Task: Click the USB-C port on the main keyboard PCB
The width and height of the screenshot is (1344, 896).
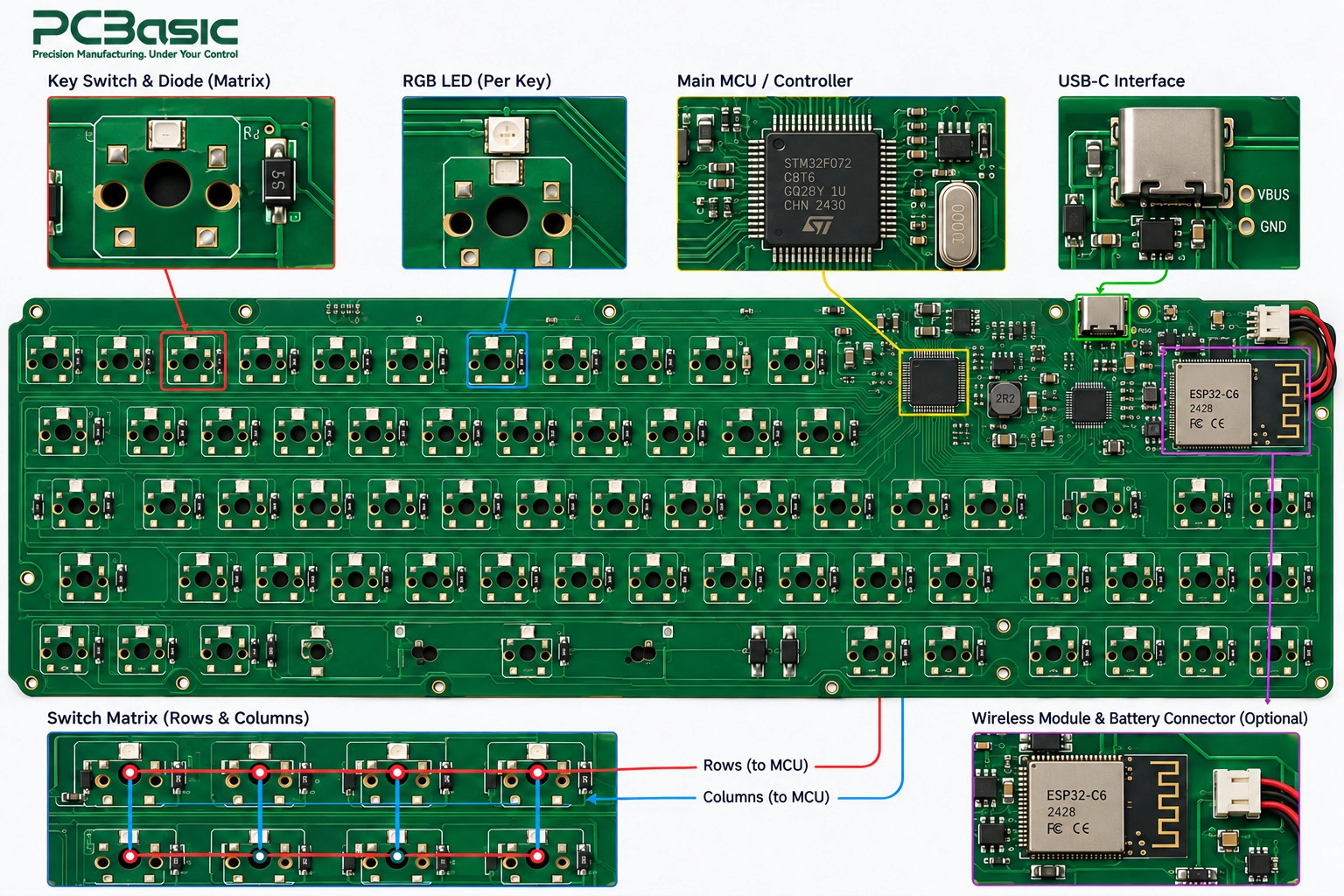Action: [1102, 315]
